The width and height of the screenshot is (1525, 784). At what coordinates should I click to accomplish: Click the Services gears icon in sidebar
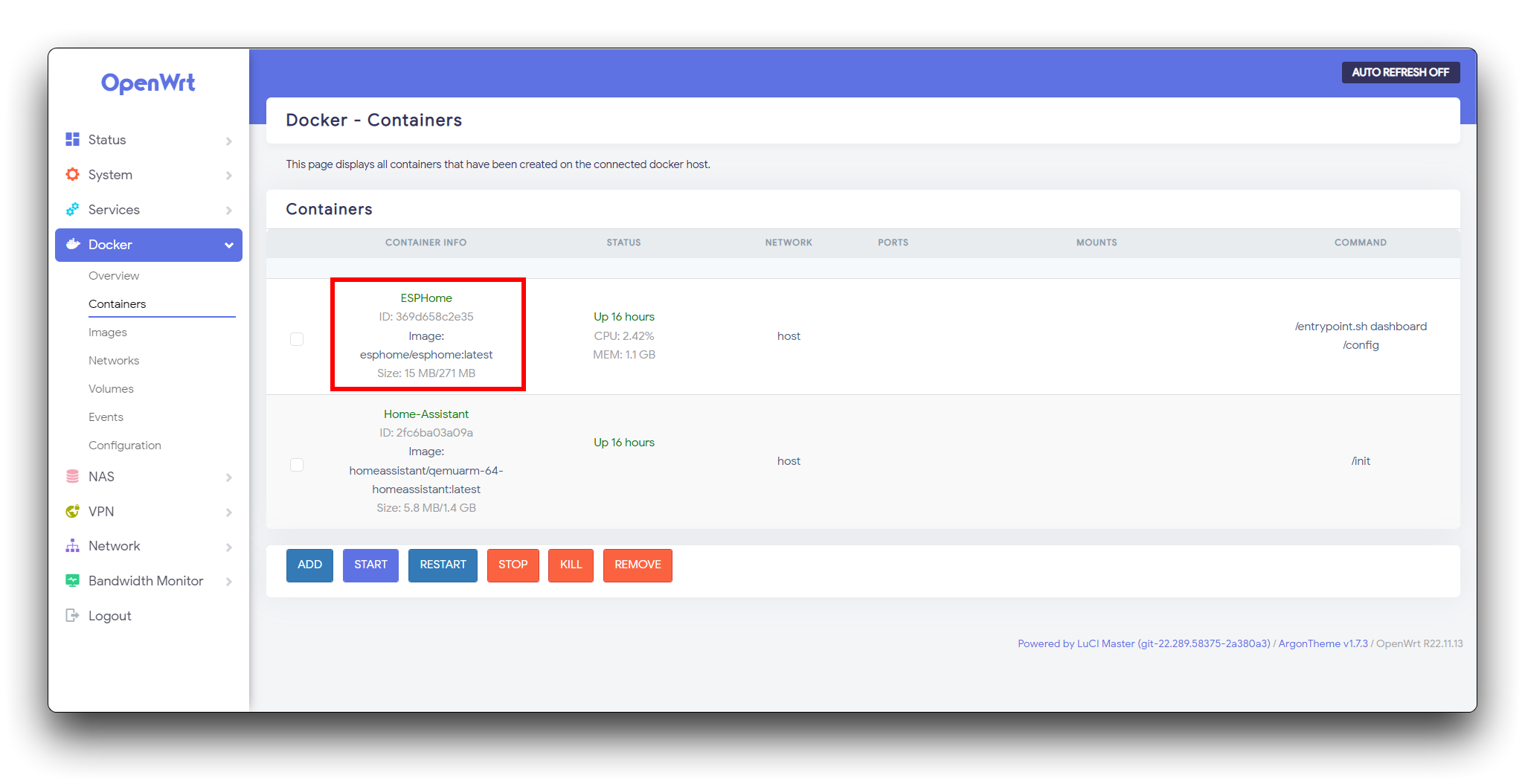(72, 209)
